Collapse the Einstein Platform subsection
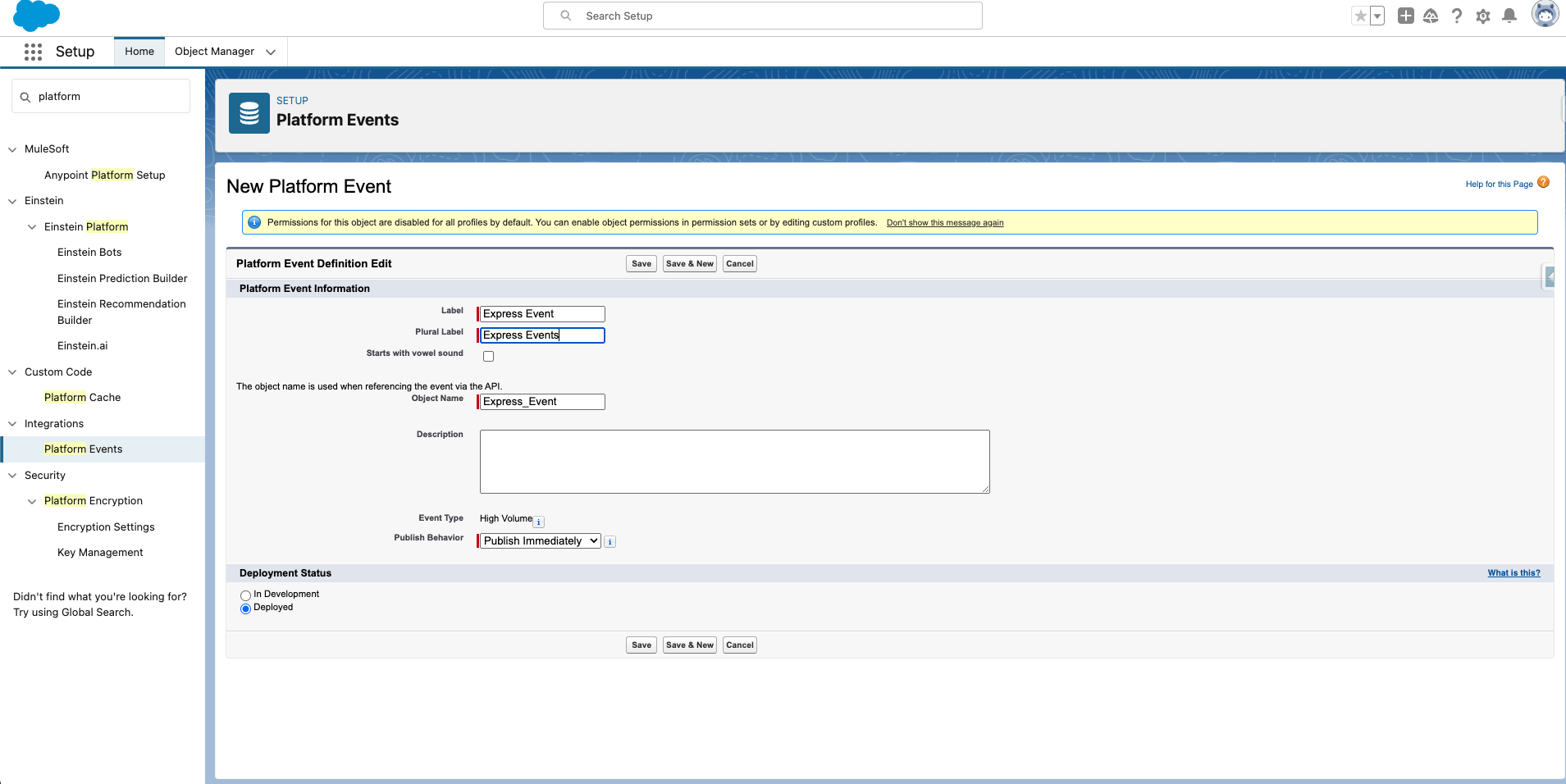The image size is (1566, 784). coord(32,227)
